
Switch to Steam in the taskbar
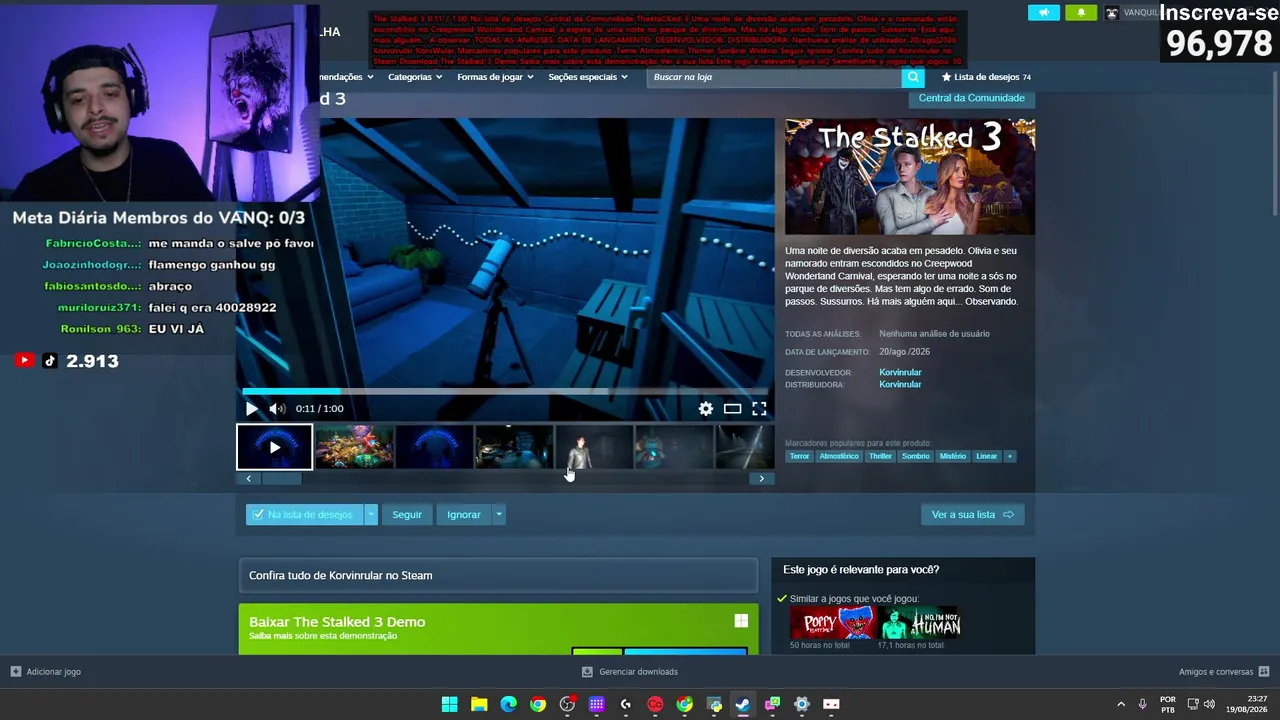[743, 704]
